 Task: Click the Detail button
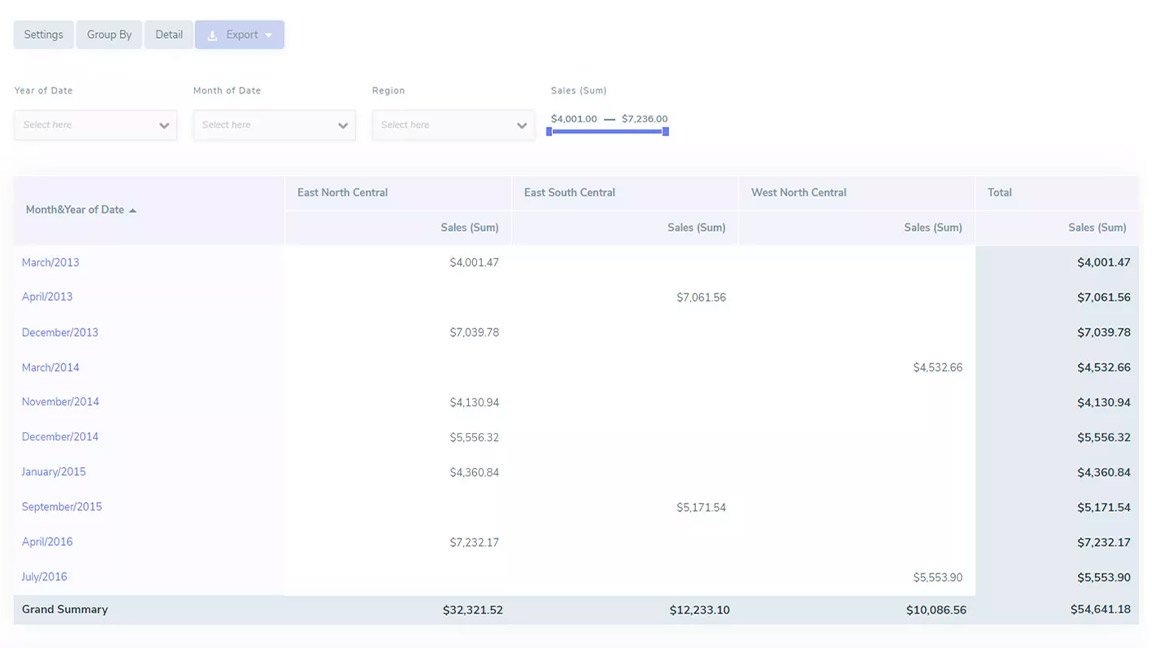pos(169,35)
